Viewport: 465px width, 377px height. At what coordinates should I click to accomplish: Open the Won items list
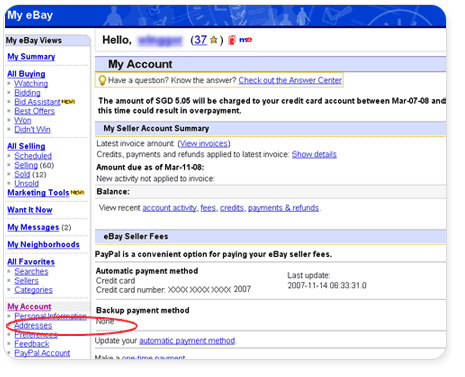coord(23,120)
